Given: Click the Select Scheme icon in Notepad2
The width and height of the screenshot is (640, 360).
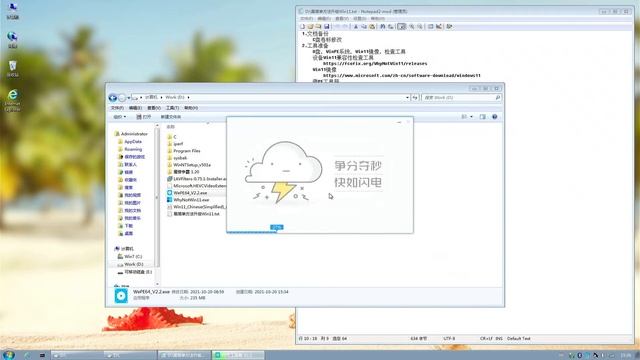Looking at the screenshot, I should [431, 27].
